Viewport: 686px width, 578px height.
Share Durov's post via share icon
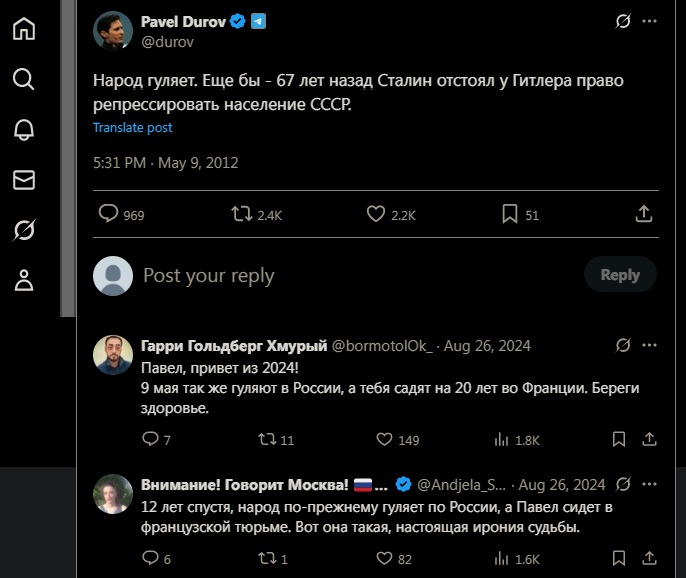click(x=645, y=213)
